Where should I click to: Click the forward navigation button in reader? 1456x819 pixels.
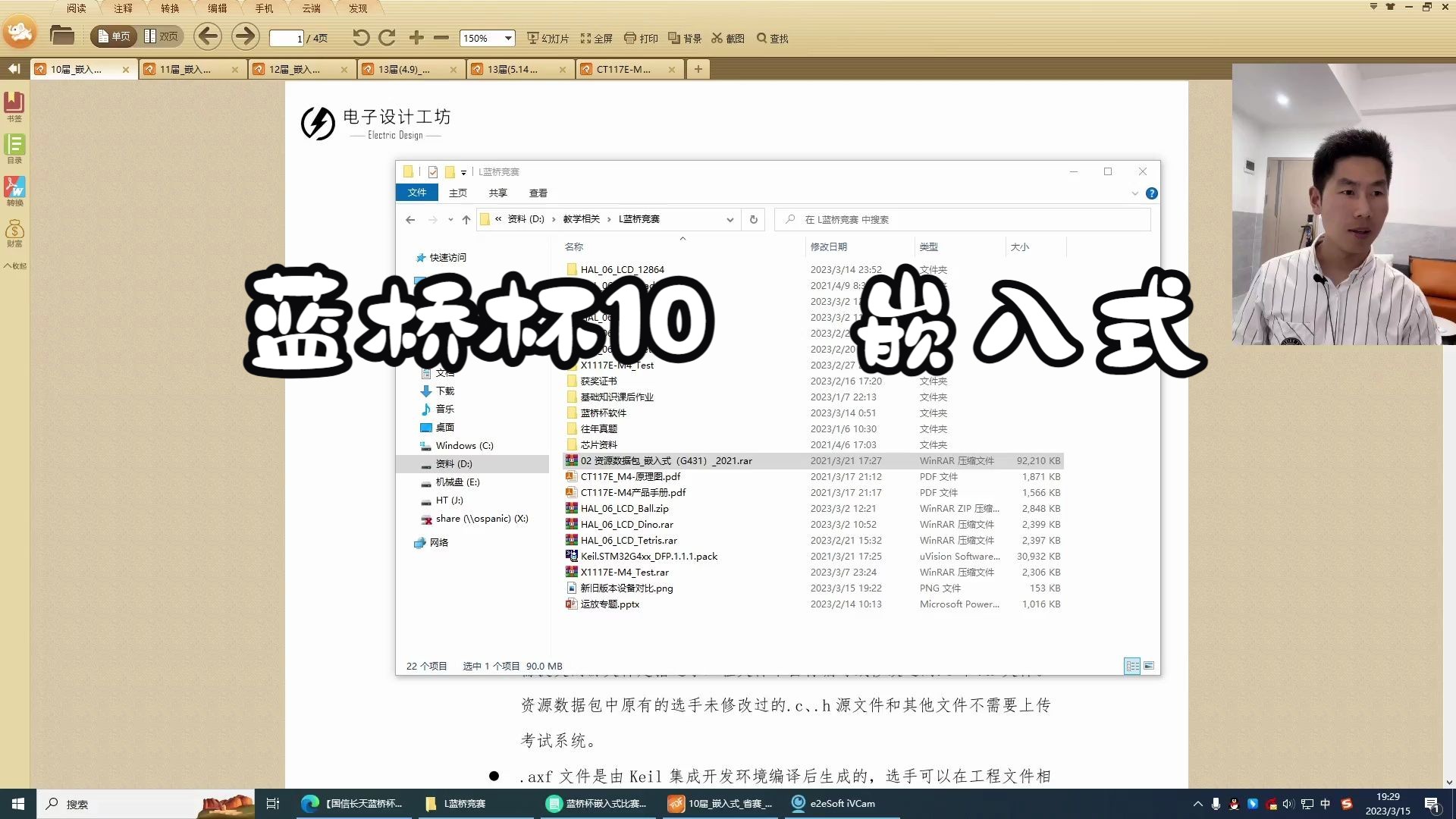pos(244,38)
